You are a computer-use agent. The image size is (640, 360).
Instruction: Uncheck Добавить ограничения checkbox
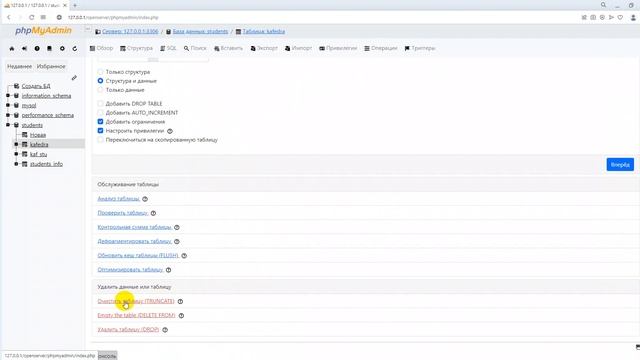(100, 122)
